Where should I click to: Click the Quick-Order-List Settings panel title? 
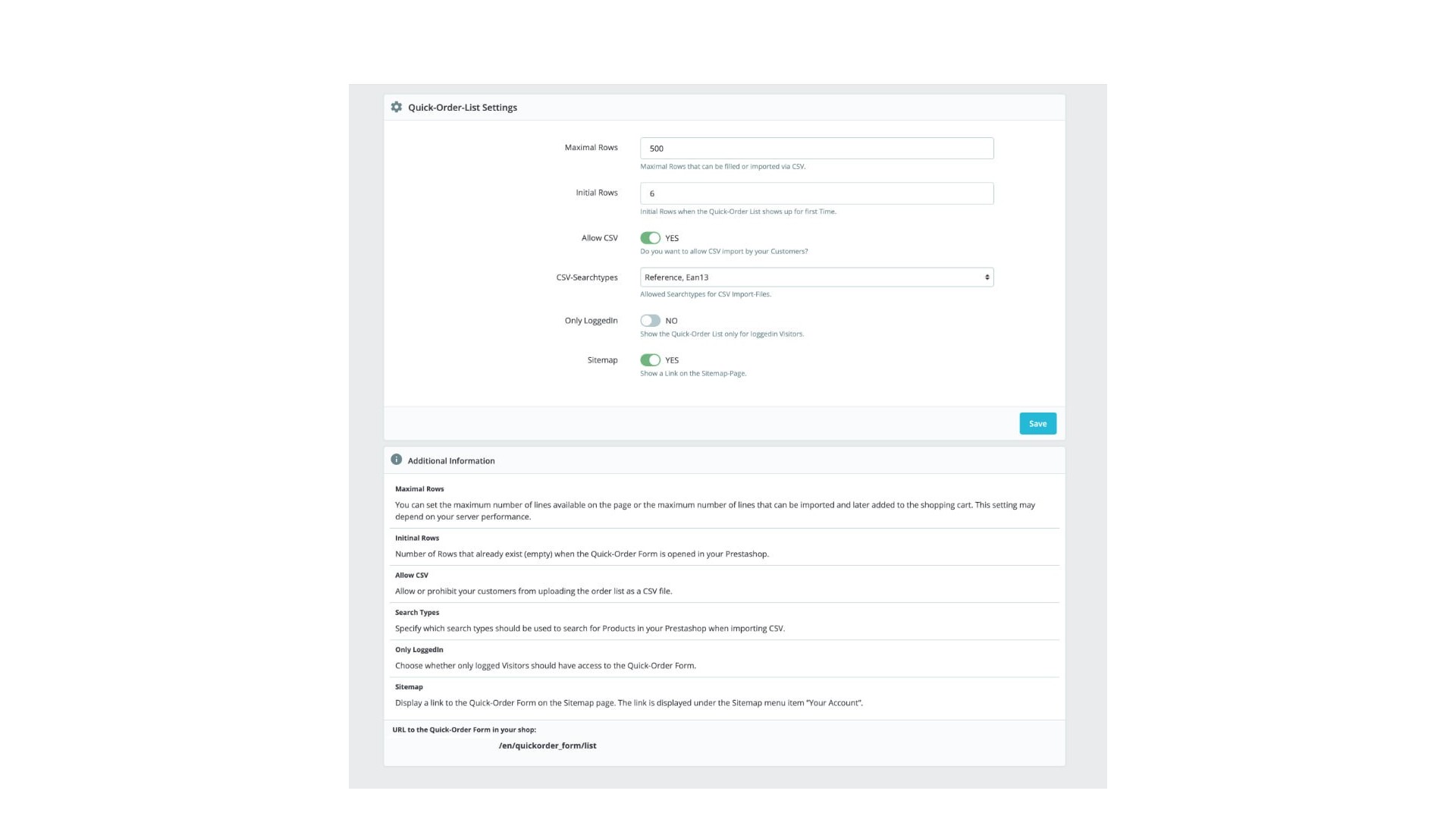point(463,108)
